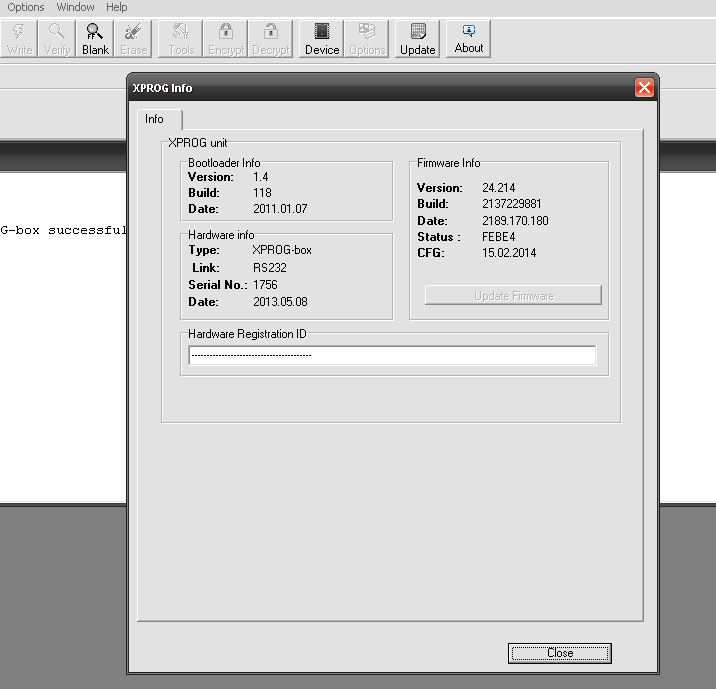Click hardware type value XPROG-box
Screen dimensions: 716x689
[x=282, y=250]
